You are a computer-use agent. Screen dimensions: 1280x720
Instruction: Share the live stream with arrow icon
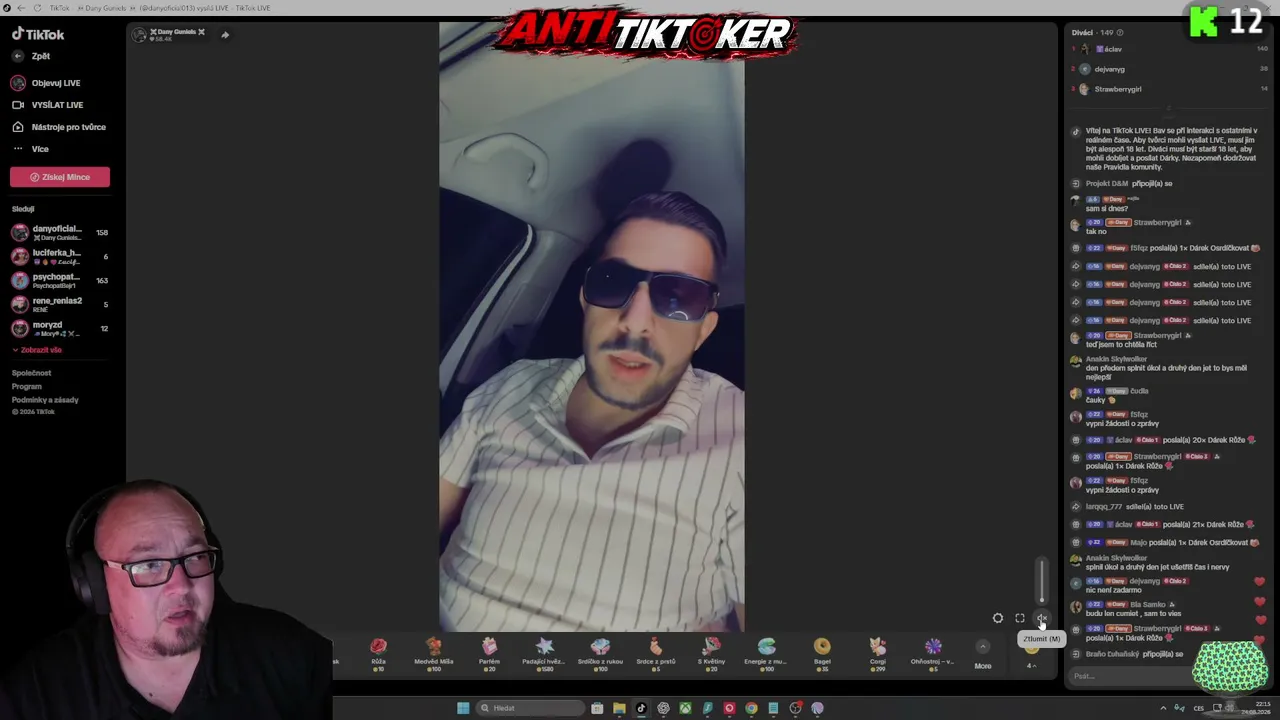(225, 35)
